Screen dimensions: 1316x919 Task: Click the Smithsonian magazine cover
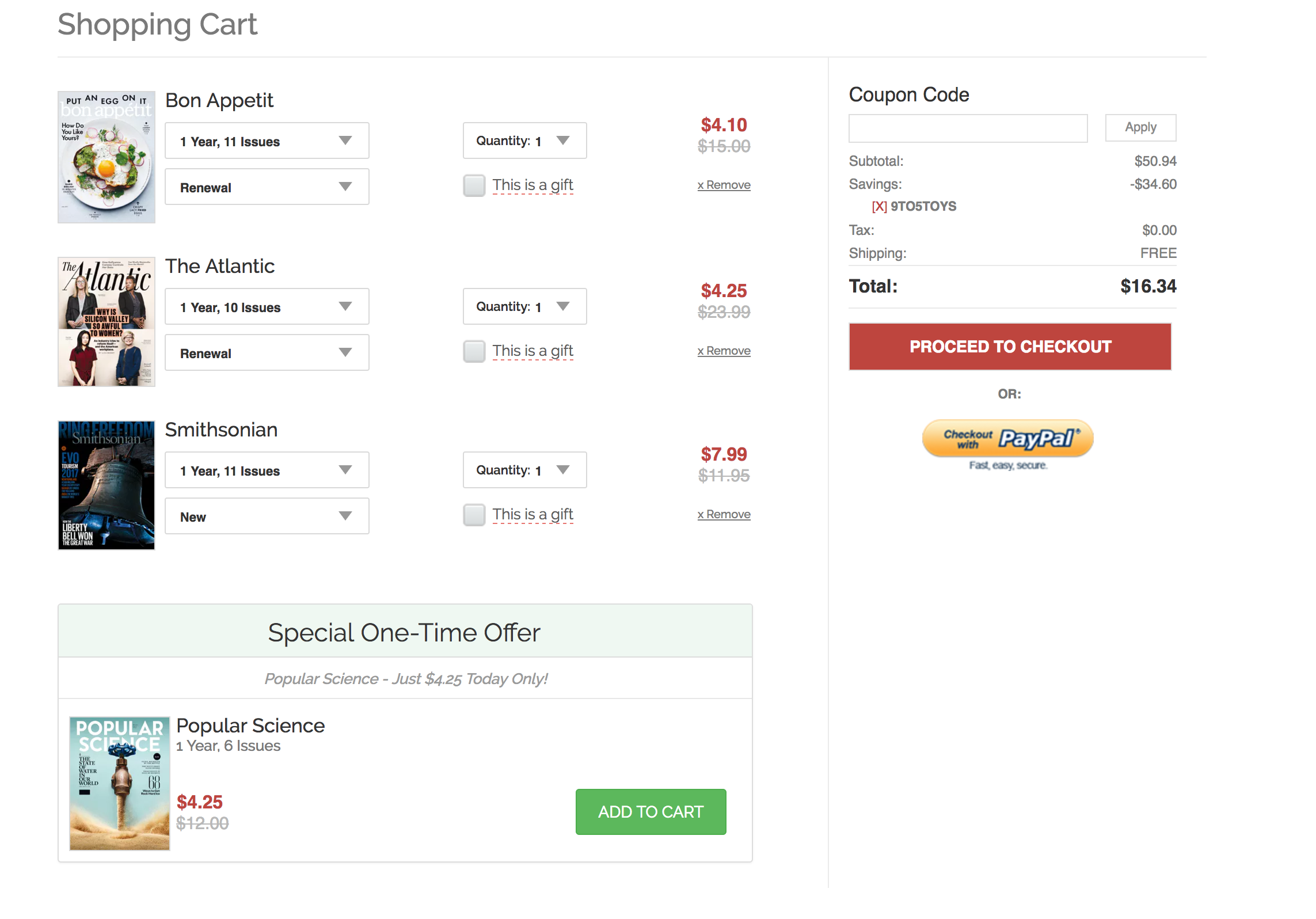(x=107, y=485)
